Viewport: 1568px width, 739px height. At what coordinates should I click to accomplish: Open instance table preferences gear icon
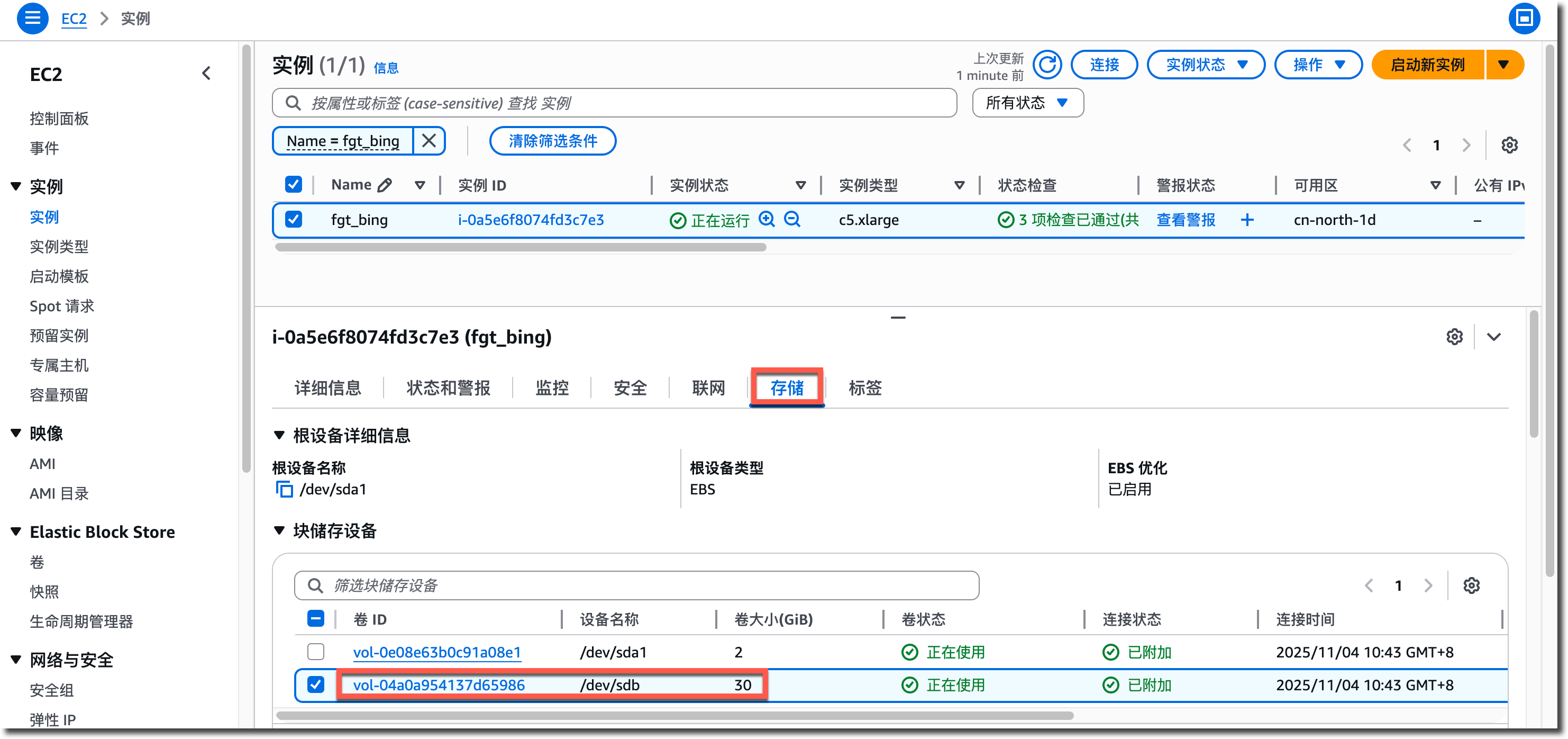1509,145
